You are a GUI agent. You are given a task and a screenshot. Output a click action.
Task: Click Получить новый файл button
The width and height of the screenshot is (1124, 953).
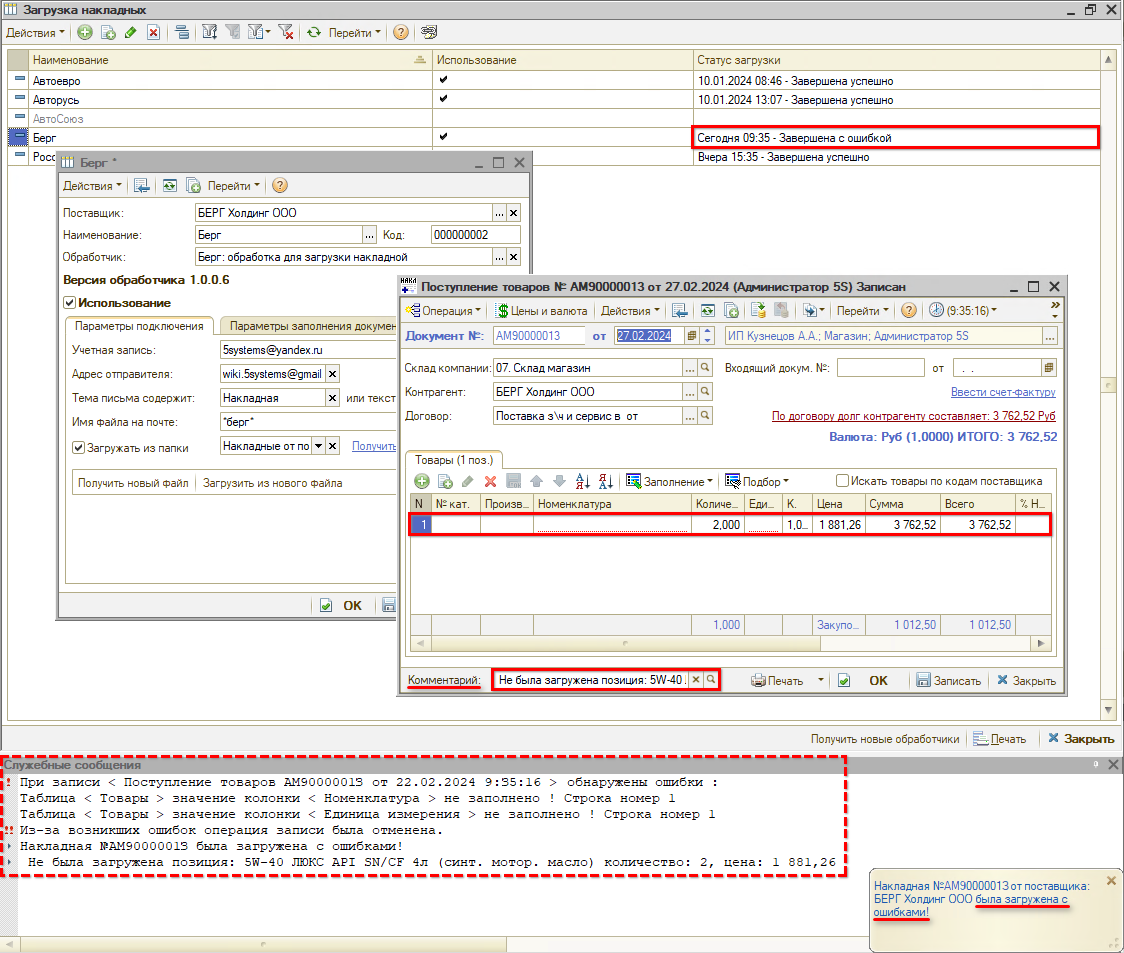pos(133,483)
